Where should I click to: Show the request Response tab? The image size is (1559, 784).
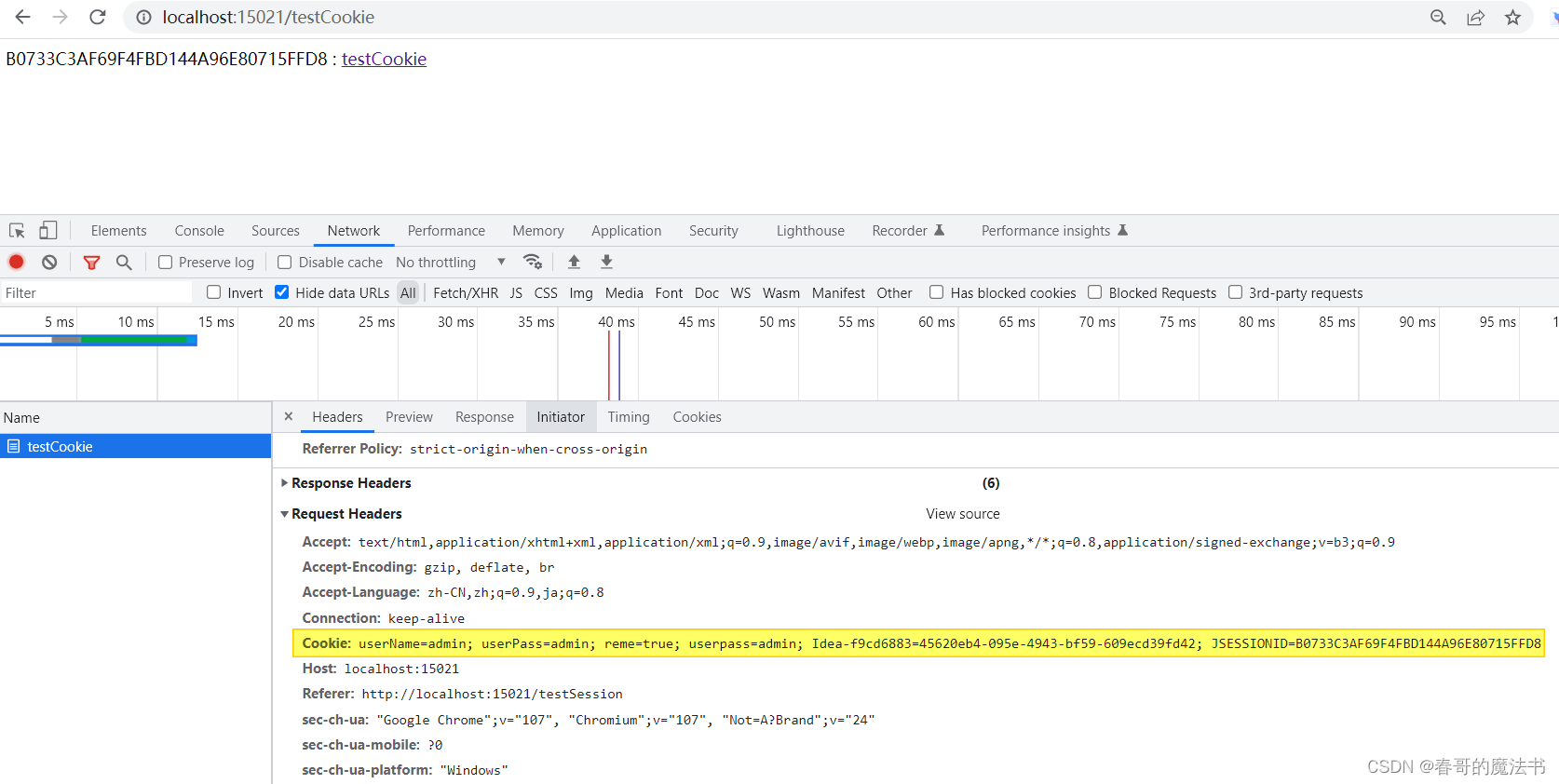[x=484, y=417]
